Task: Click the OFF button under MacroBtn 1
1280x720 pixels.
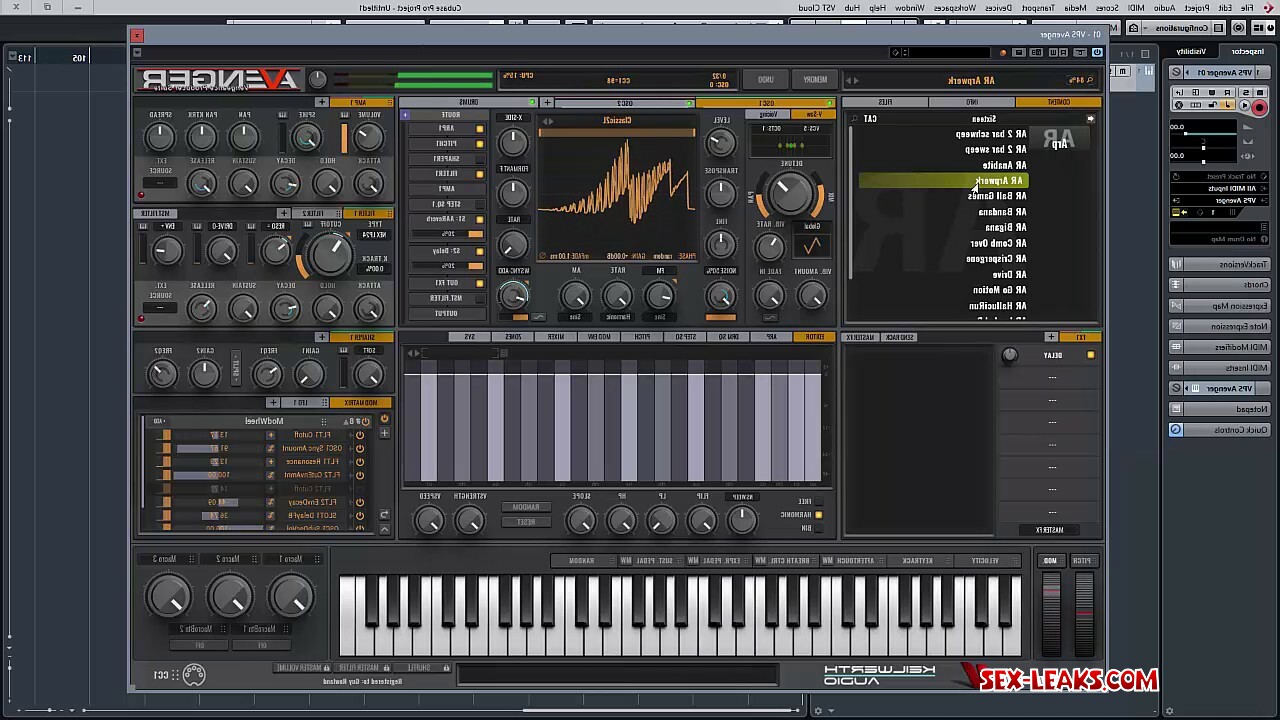Action: [262, 645]
